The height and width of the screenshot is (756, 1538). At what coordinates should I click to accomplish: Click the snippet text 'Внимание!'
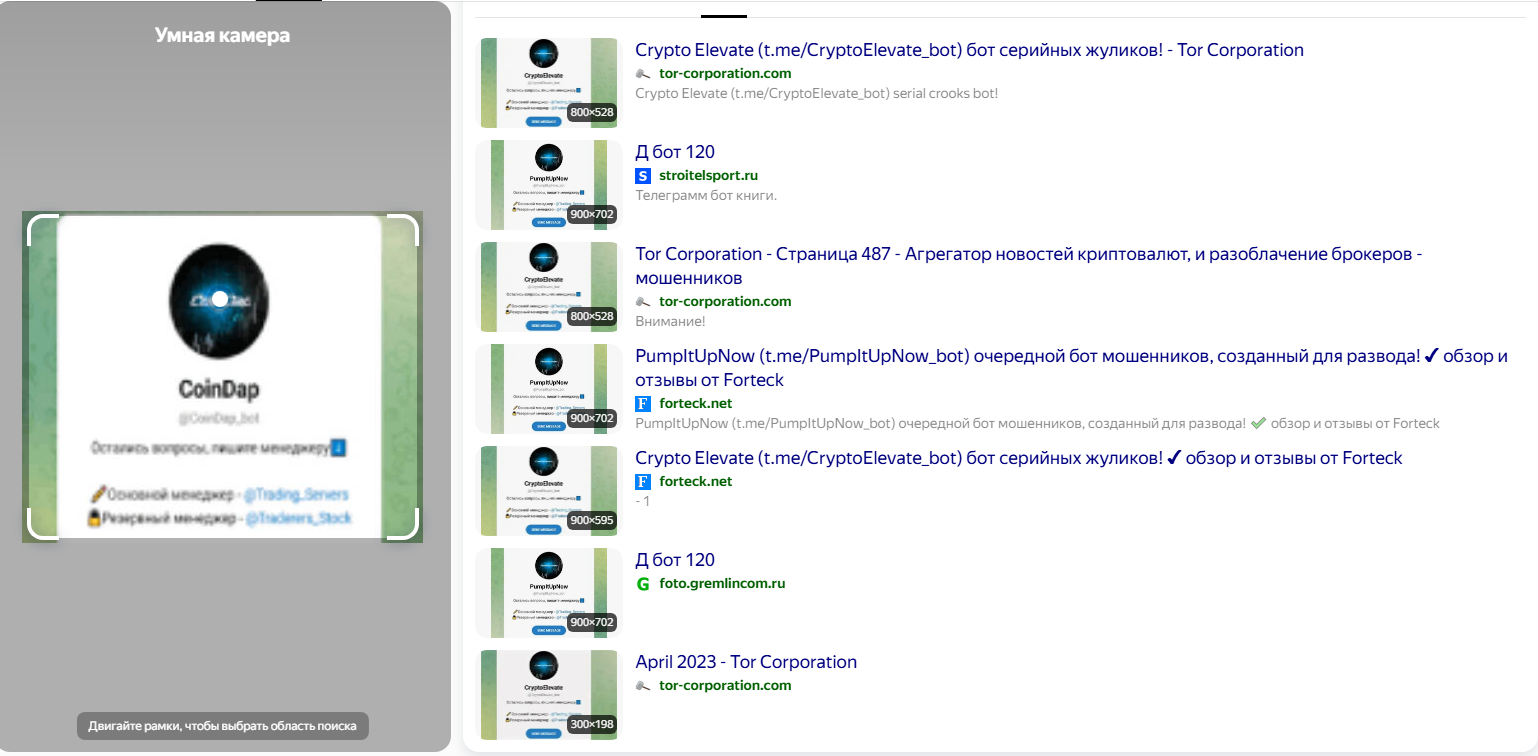tap(671, 321)
